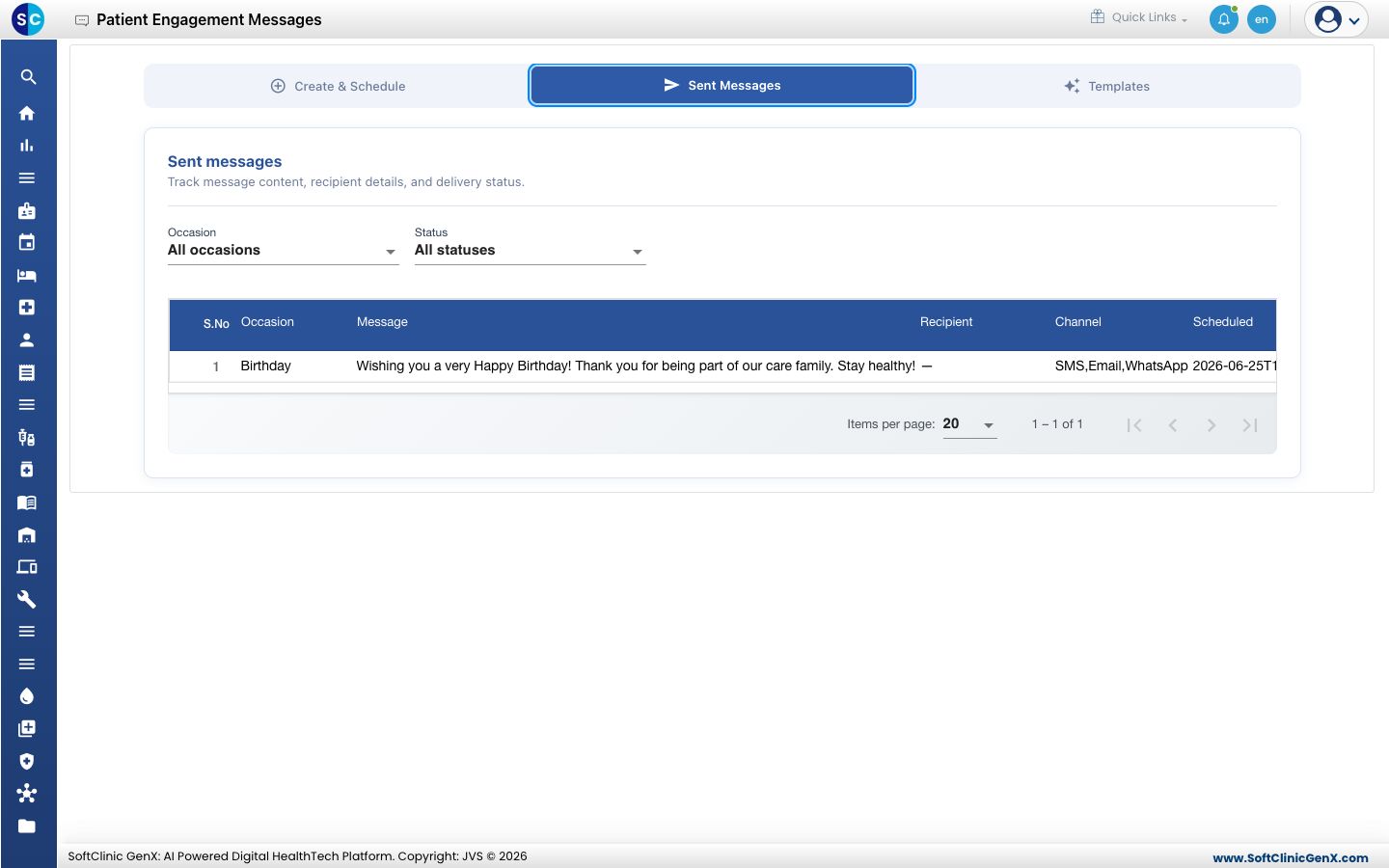Expand the Status filter dropdown
Screen dimensions: 1389x868
(531, 250)
